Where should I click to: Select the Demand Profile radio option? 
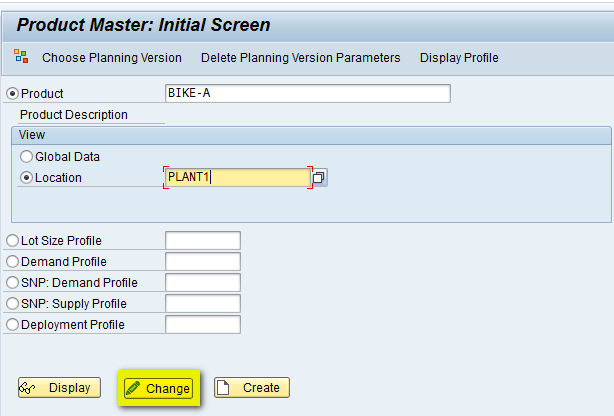click(x=12, y=262)
